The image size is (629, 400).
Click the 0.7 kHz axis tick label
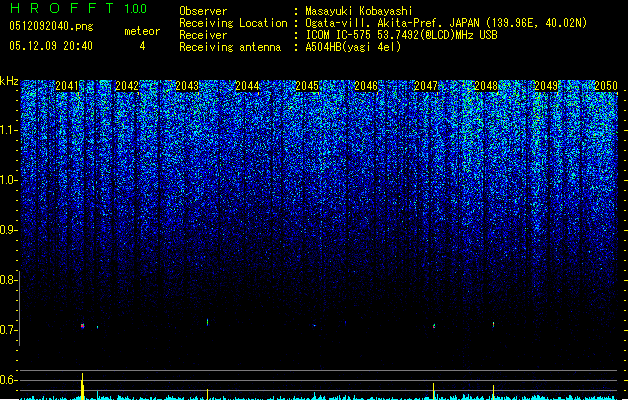(9, 330)
